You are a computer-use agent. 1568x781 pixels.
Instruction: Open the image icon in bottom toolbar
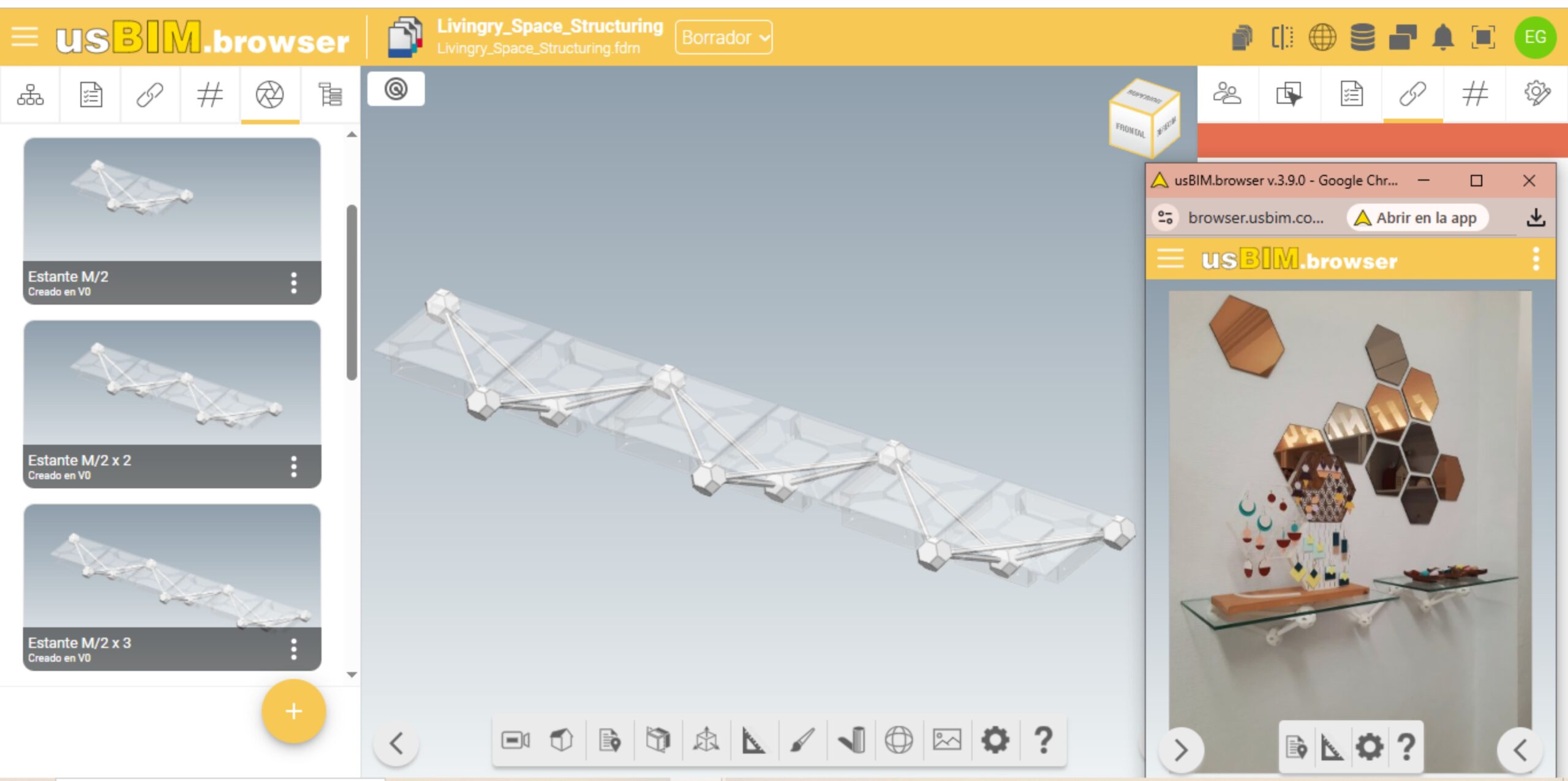(946, 740)
